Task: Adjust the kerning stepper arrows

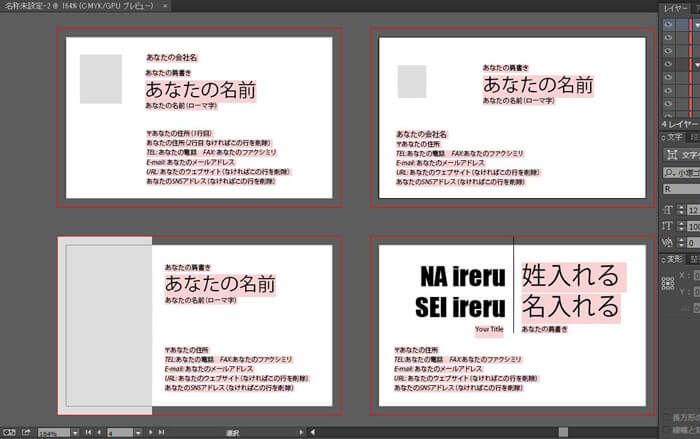Action: [x=681, y=242]
